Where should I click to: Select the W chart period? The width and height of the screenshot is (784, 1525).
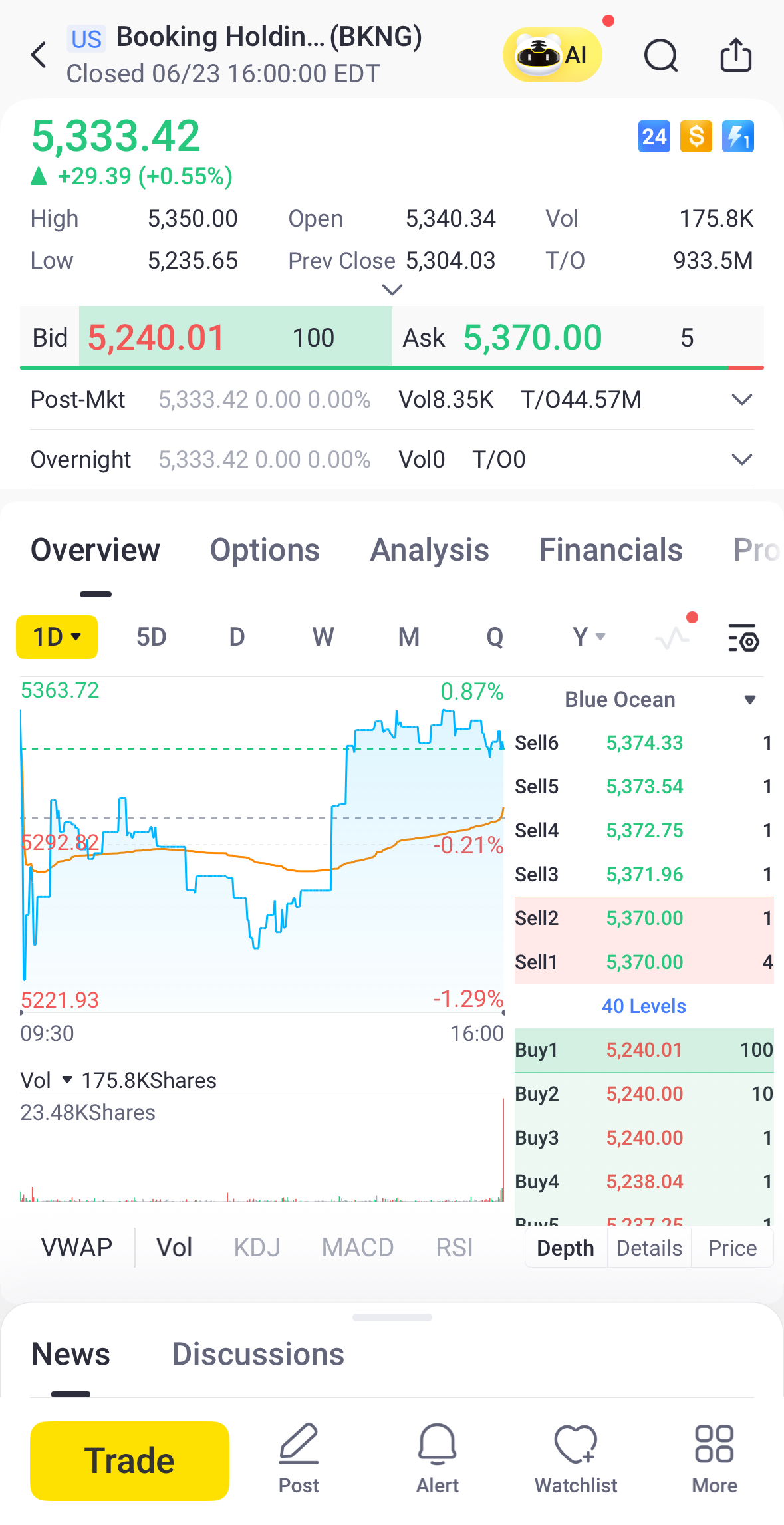pos(323,637)
